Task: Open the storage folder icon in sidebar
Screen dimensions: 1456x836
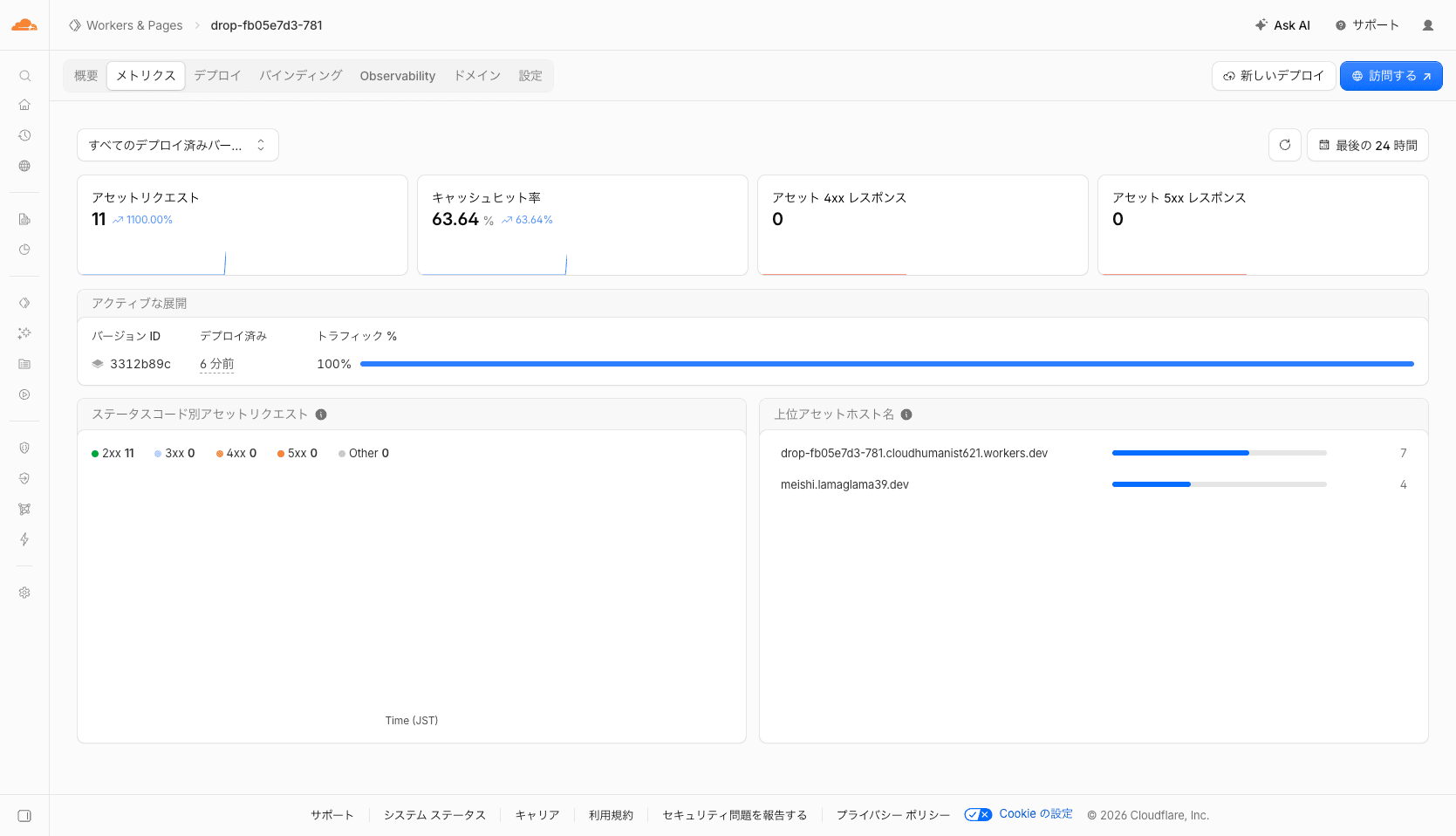Action: 24,364
